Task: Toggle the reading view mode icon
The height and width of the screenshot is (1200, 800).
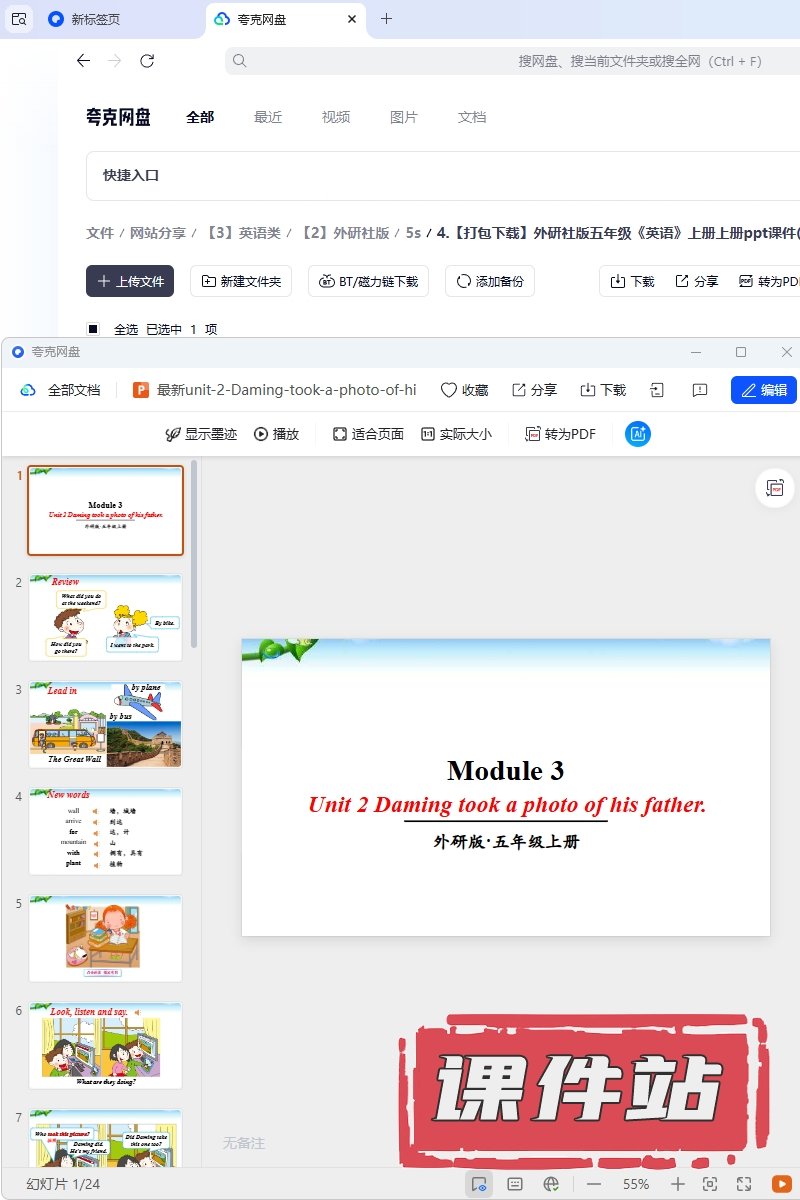Action: tap(479, 1184)
